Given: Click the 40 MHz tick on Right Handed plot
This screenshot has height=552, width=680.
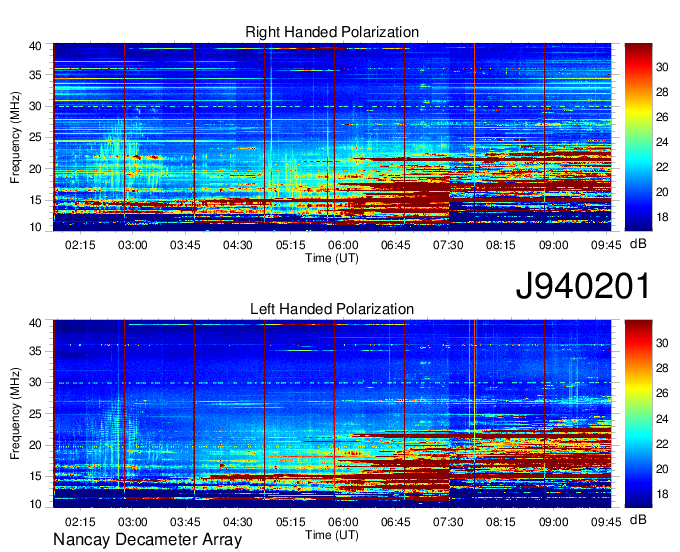Looking at the screenshot, I should [35, 46].
